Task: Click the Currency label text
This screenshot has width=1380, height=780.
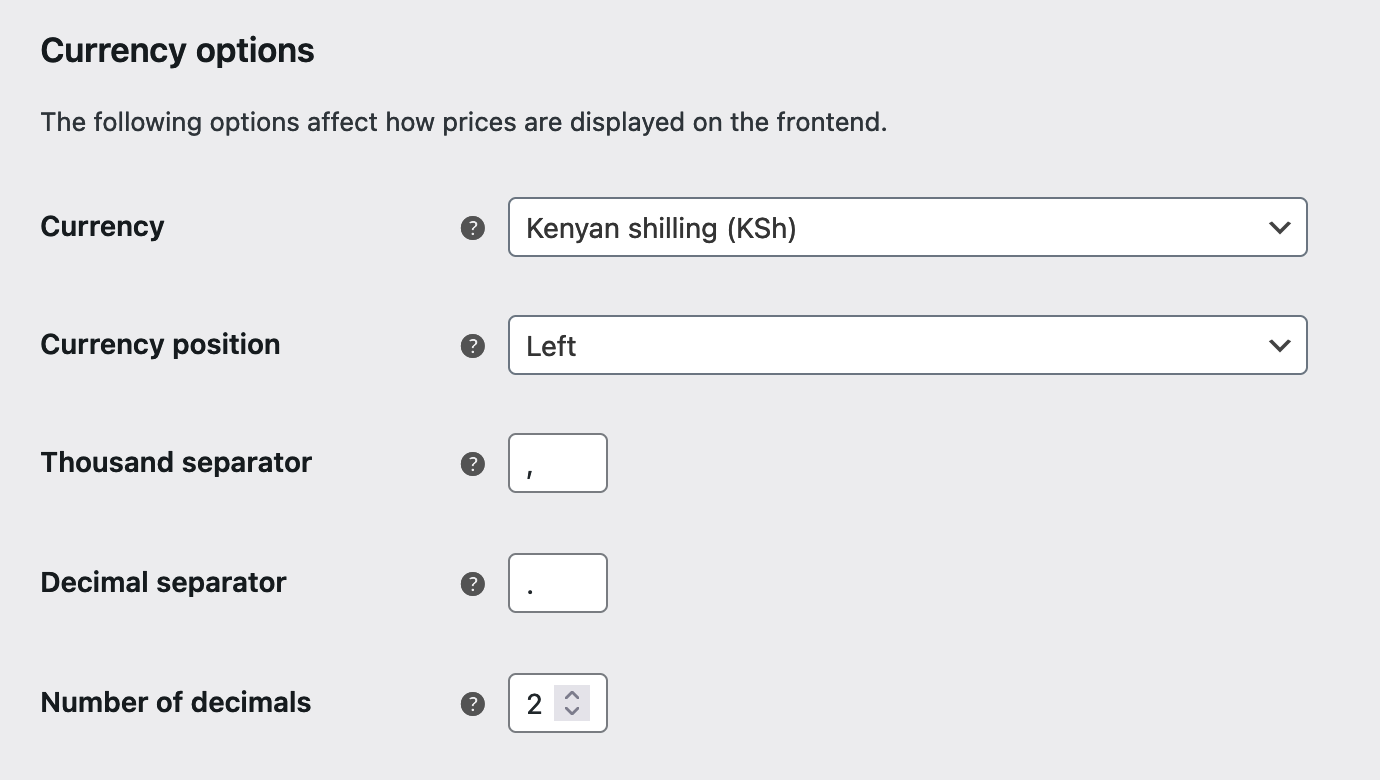Action: pos(101,227)
